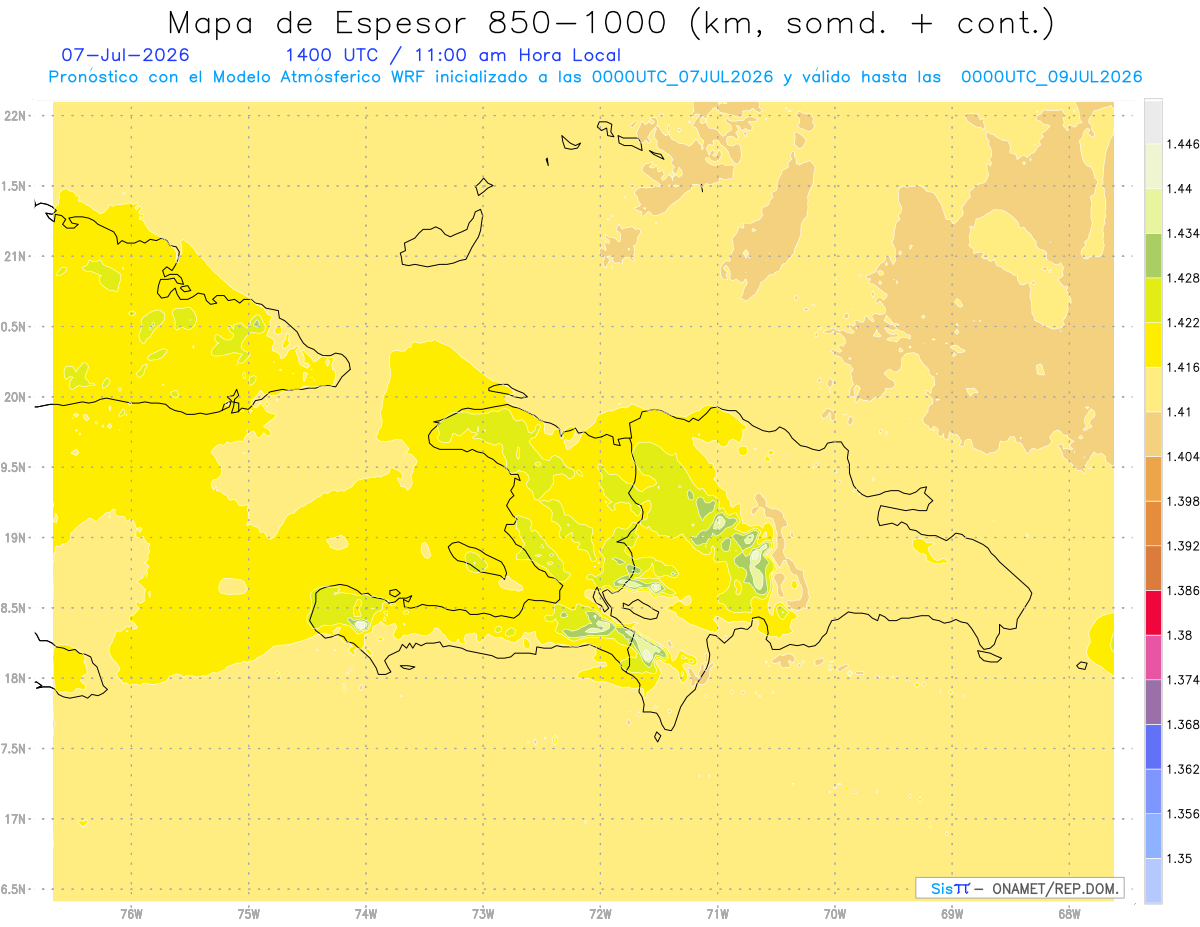The height and width of the screenshot is (927, 1200).
Task: Click the latitude label '20N'
Action: pos(16,397)
